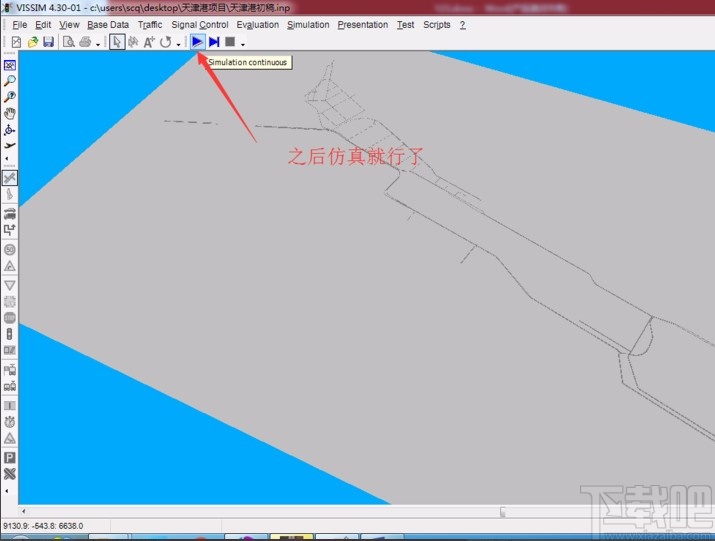Save the network with floppy icon
Image resolution: width=715 pixels, height=541 pixels.
coord(48,42)
